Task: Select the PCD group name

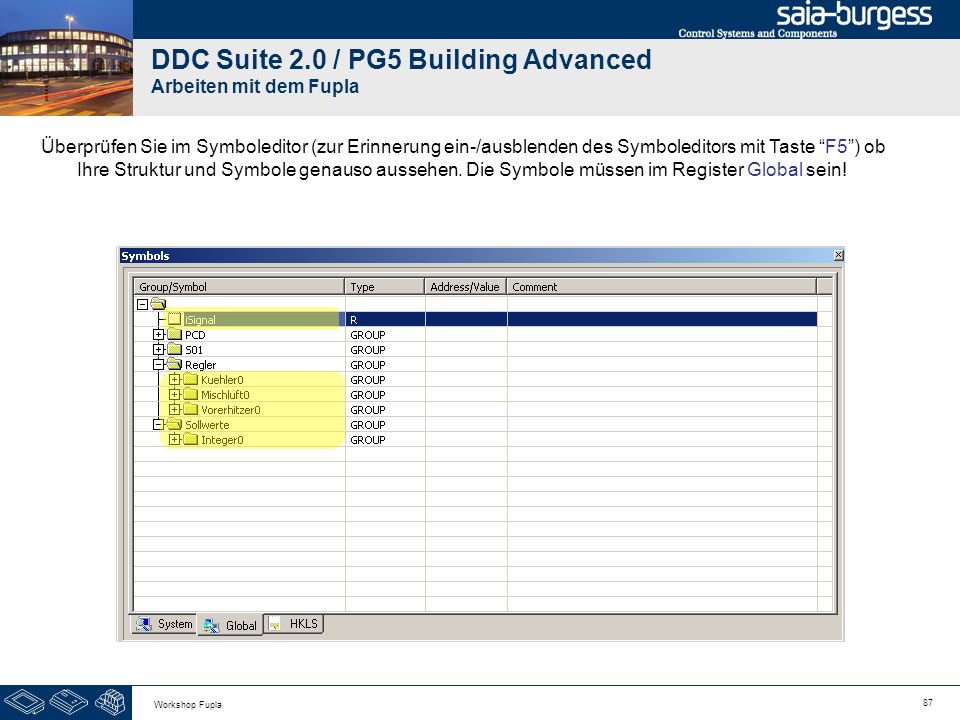Action: (195, 335)
